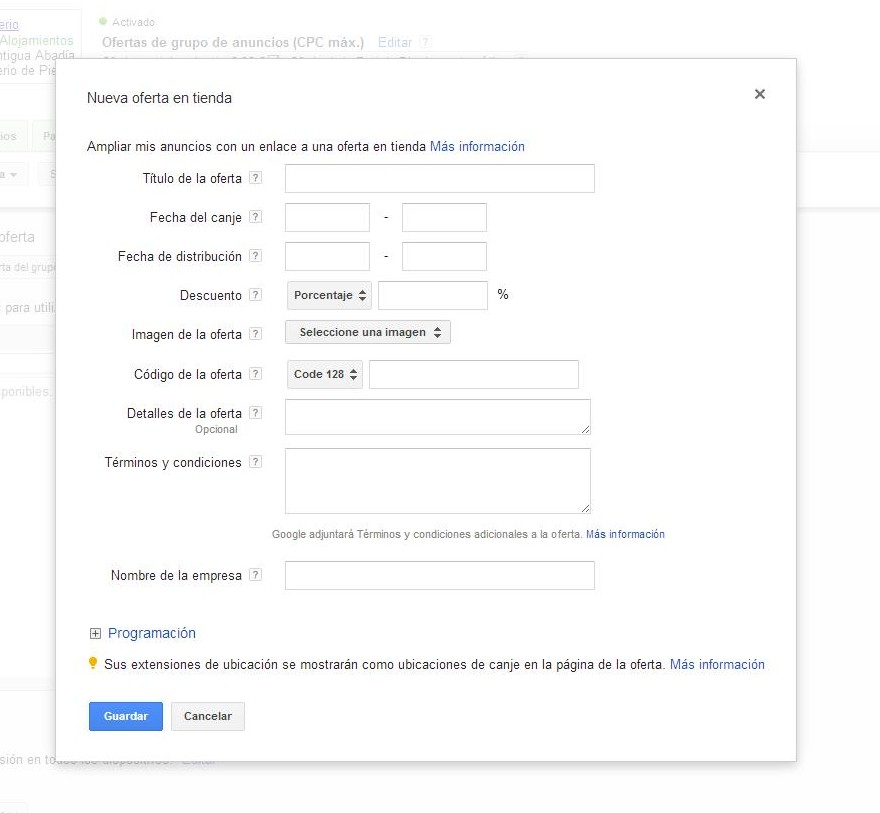Click the Términos y condiciones text area
The width and height of the screenshot is (880, 813).
437,480
